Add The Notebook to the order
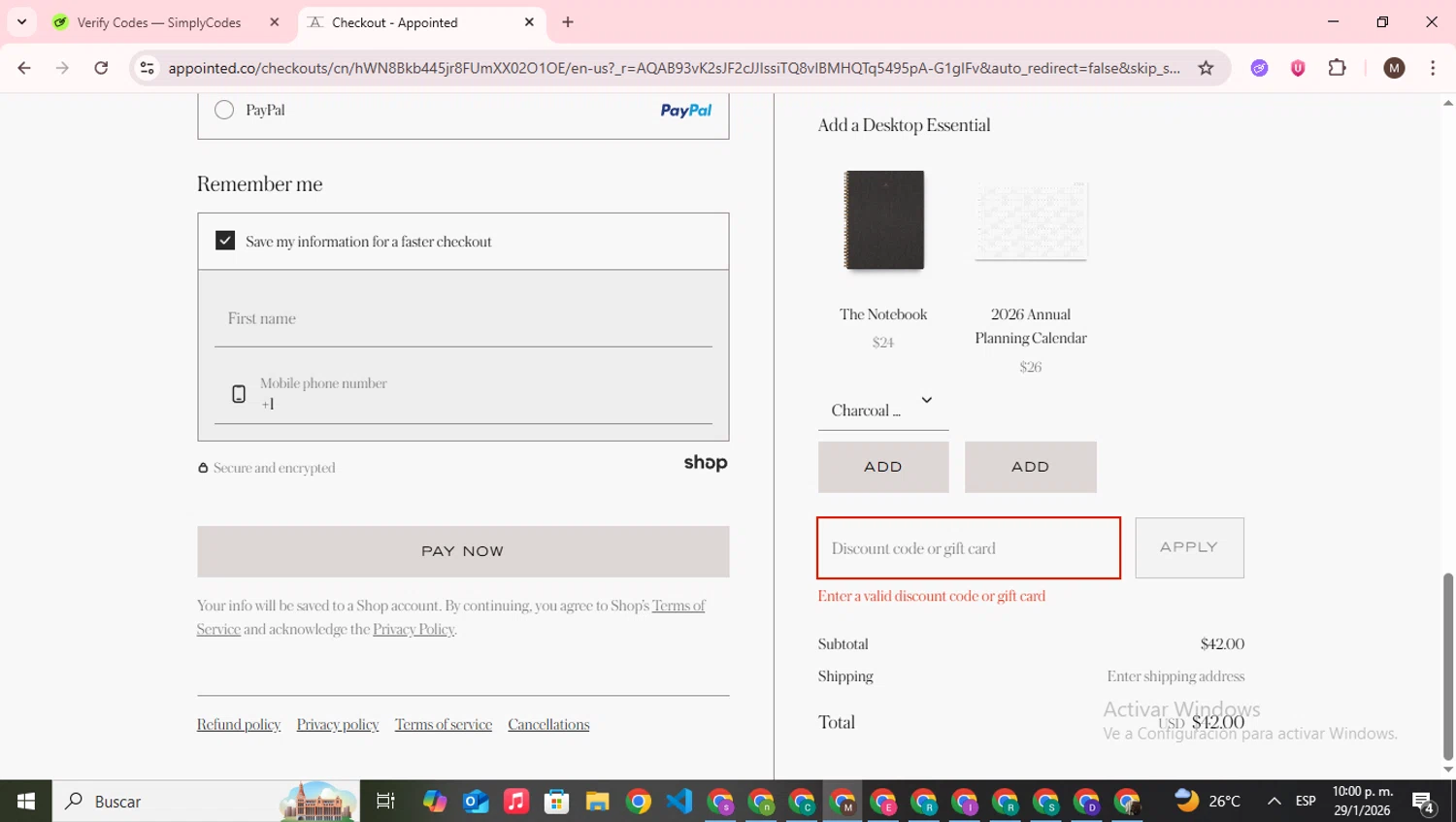The height and width of the screenshot is (822, 1456). 883,467
